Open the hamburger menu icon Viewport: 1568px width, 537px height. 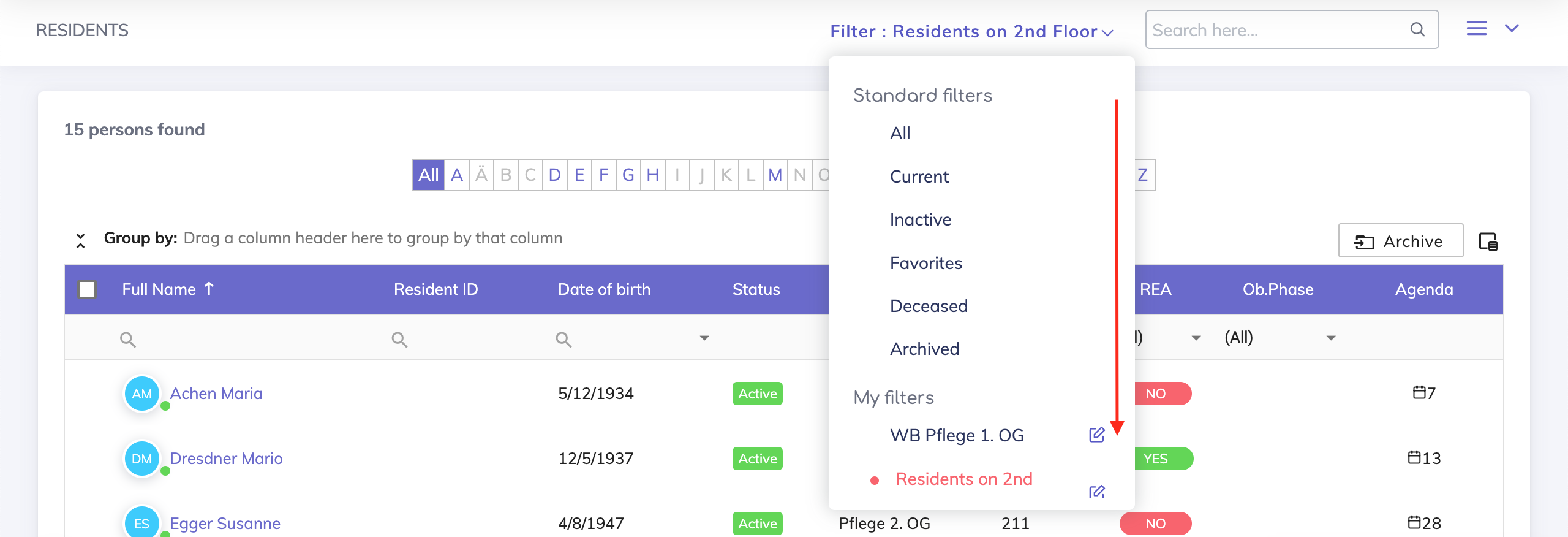(x=1476, y=28)
